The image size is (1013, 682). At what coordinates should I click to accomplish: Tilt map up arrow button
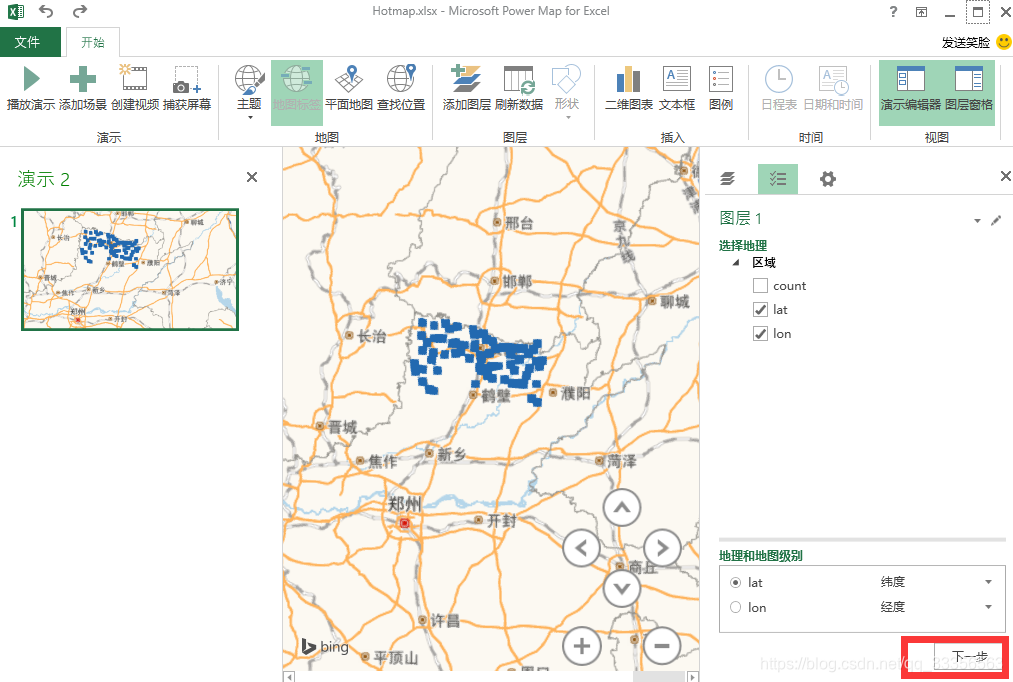(621, 508)
